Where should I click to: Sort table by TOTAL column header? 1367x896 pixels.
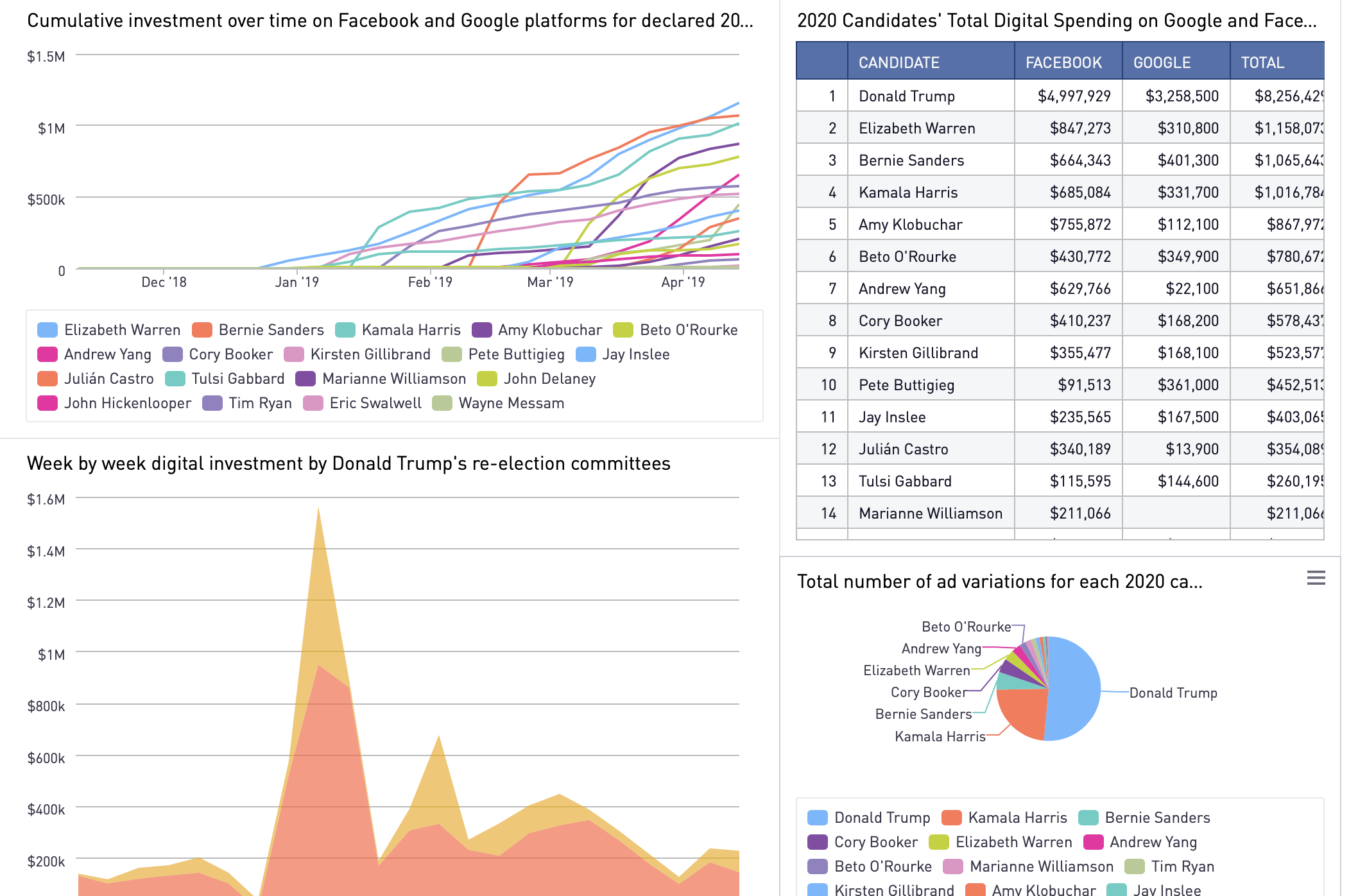[x=1277, y=62]
